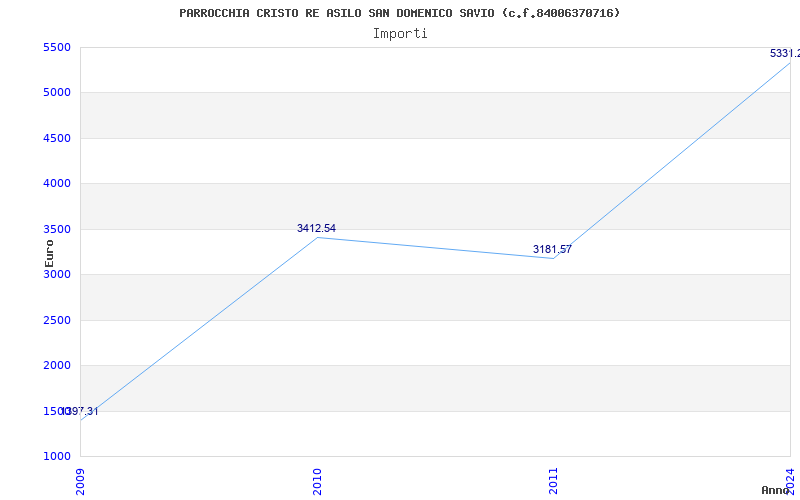The image size is (800, 500).
Task: Click the 5331 data label at top right
Action: pos(785,54)
